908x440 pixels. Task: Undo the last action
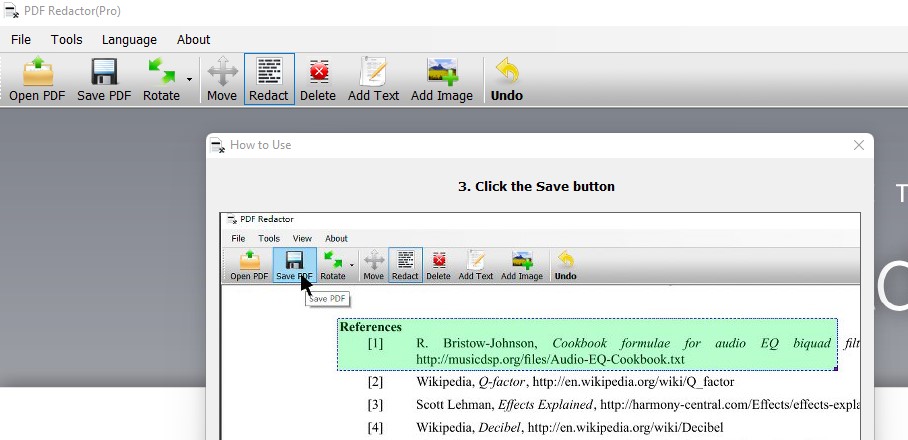pyautogui.click(x=507, y=79)
